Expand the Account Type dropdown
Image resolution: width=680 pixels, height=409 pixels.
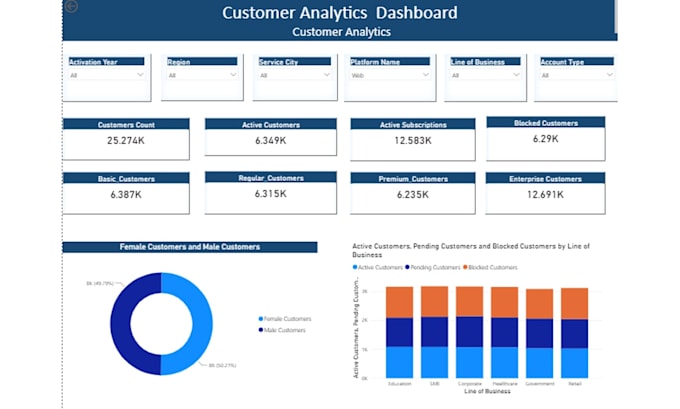tap(577, 75)
